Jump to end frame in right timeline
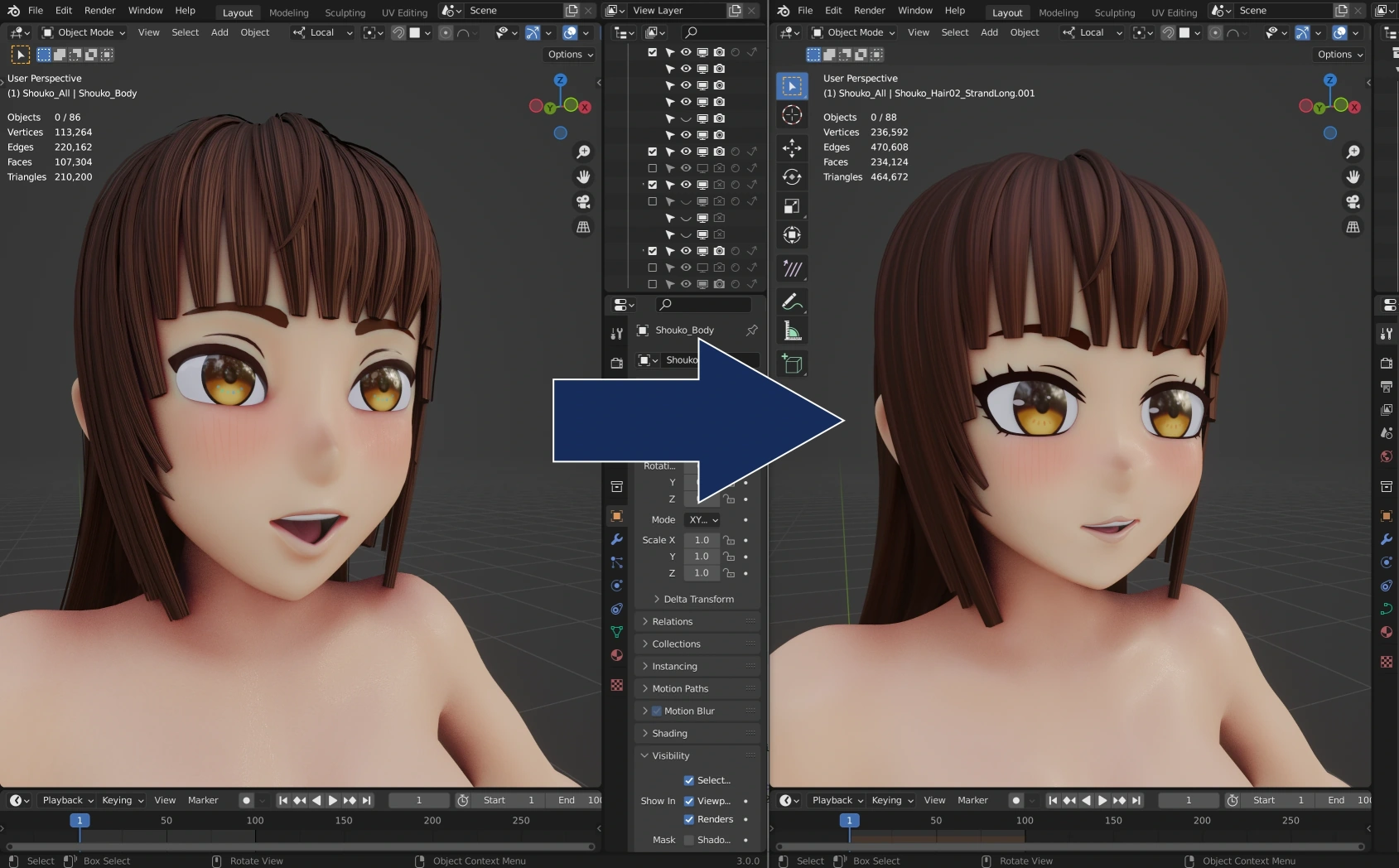The image size is (1399, 868). point(1136,800)
